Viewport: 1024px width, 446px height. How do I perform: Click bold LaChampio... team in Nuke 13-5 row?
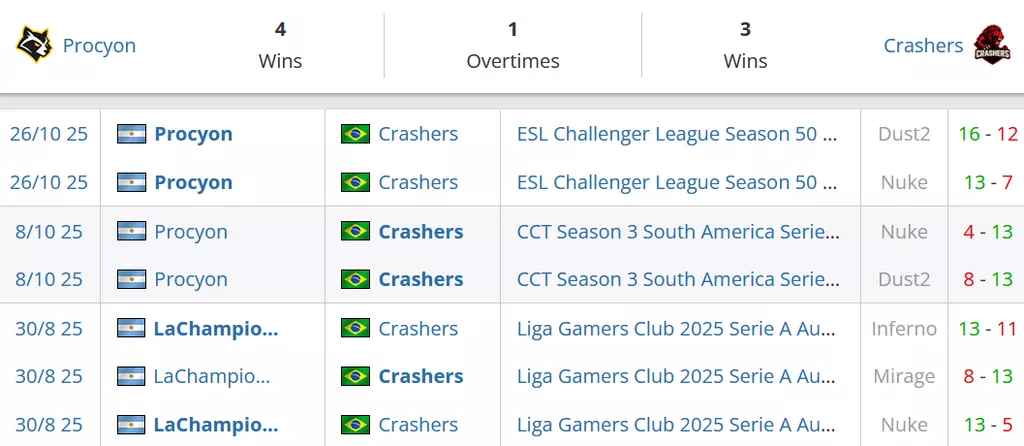tap(215, 425)
